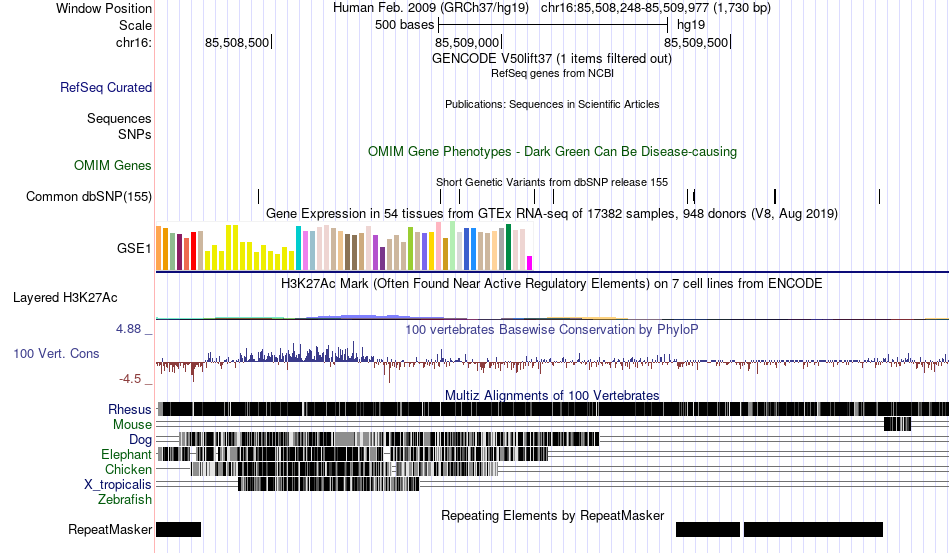Select the Scale label

136,25
